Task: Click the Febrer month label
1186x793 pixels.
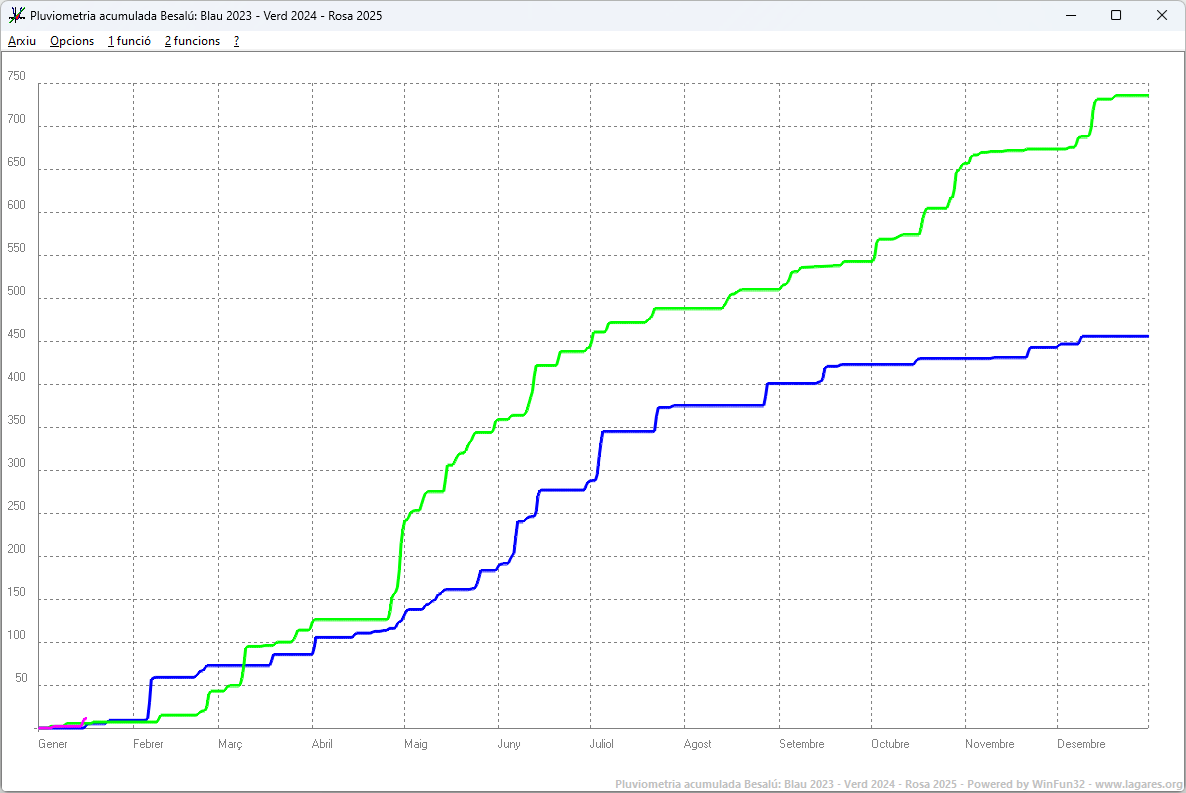Action: 148,744
